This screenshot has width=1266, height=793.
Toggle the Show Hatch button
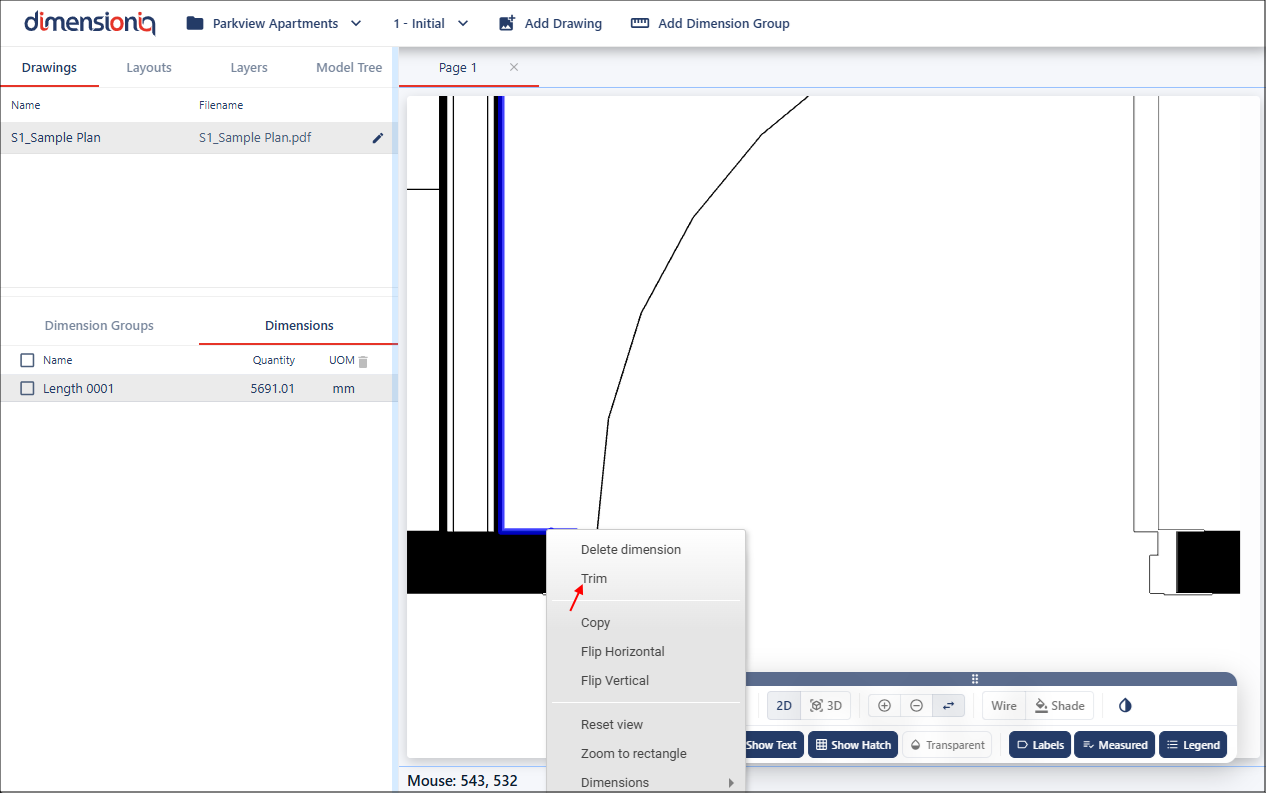coord(853,745)
